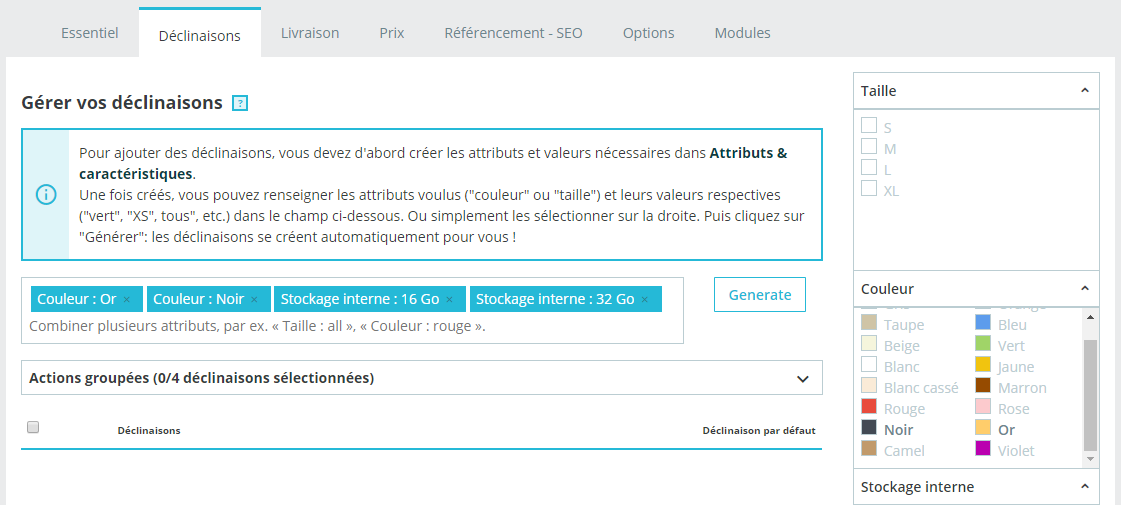Check the S size checkbox
This screenshot has height=505, width=1121.
(869, 125)
